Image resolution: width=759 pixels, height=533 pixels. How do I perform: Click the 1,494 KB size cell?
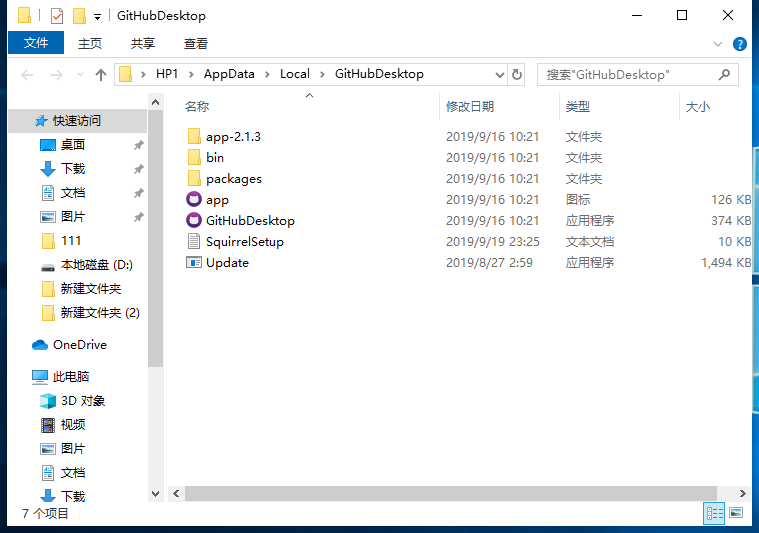click(x=726, y=262)
